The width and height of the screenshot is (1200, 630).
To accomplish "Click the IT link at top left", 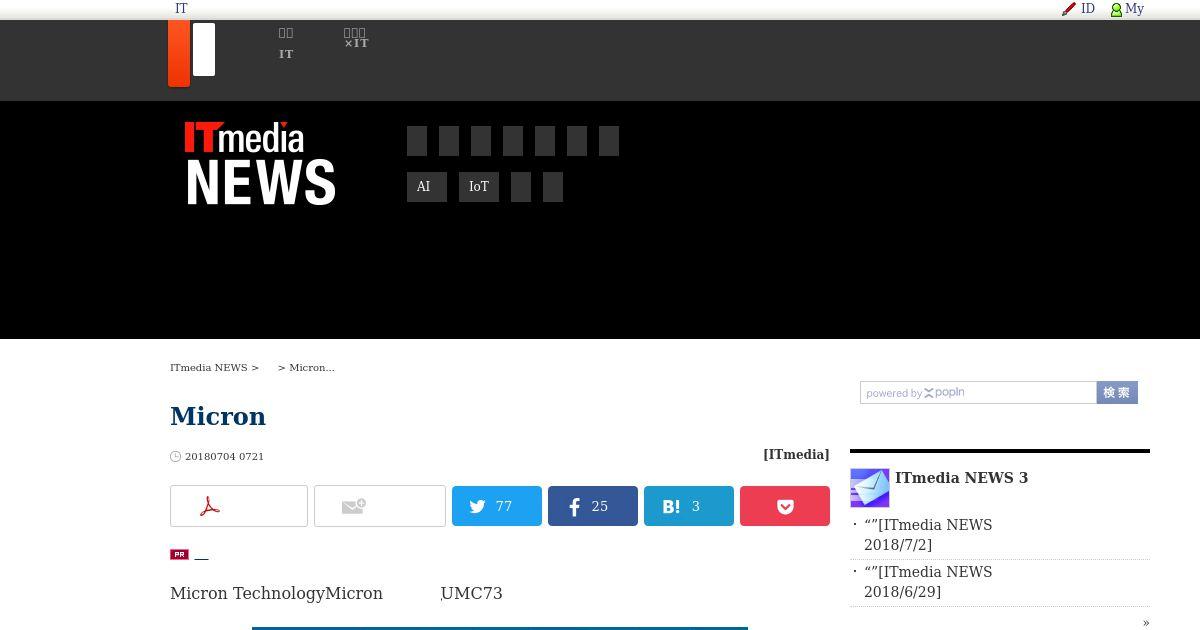I will pyautogui.click(x=181, y=8).
